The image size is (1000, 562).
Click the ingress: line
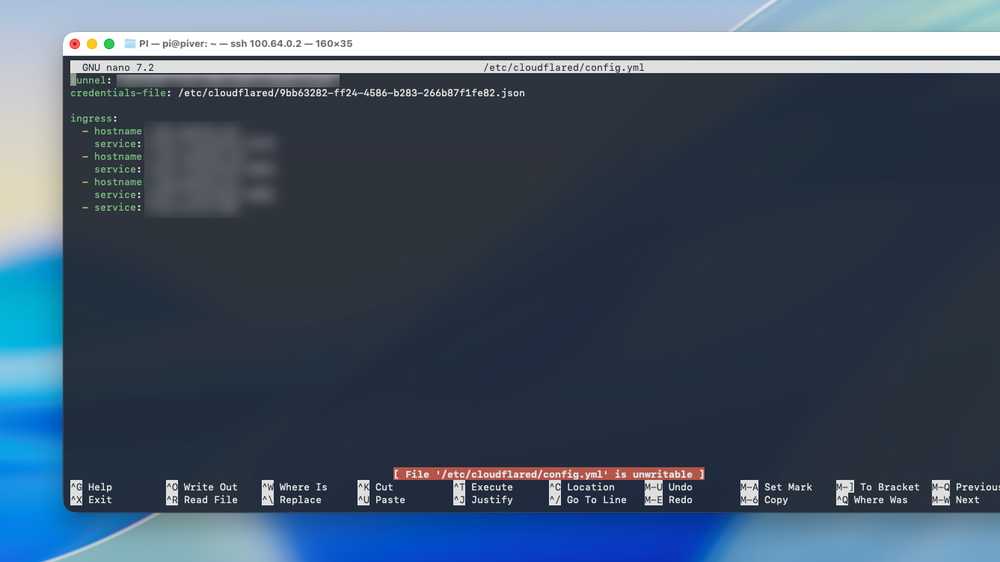(x=94, y=118)
